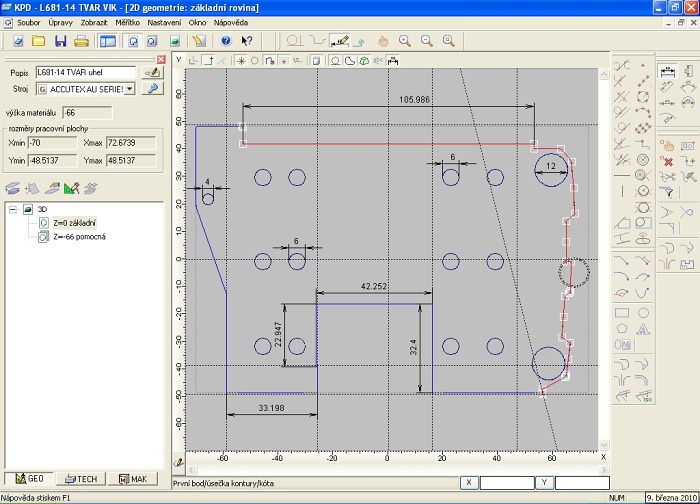The image size is (700, 504).
Task: Toggle the snap point asterisk button
Action: [241, 61]
